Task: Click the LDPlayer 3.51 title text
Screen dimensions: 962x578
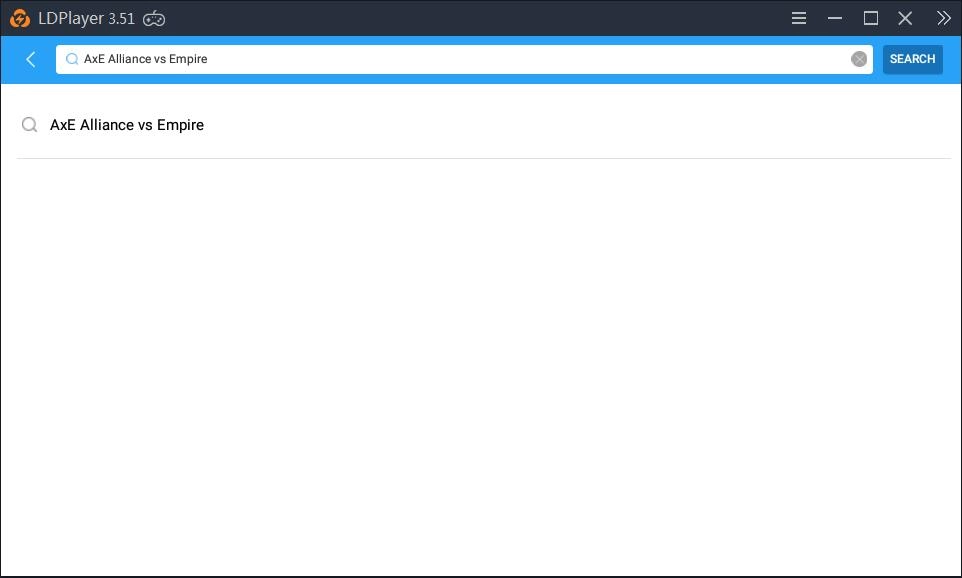Action: coord(86,18)
